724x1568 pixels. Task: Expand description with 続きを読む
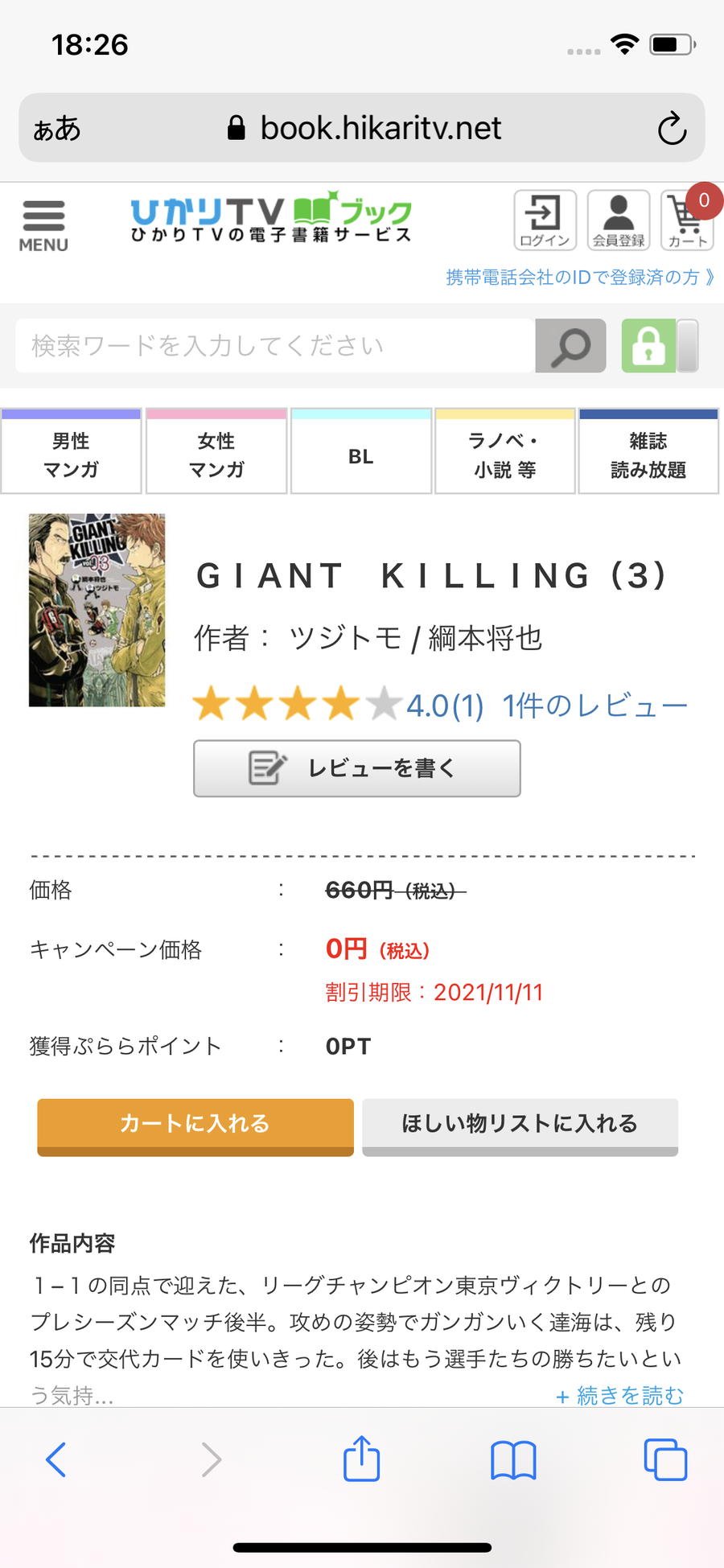[619, 1395]
